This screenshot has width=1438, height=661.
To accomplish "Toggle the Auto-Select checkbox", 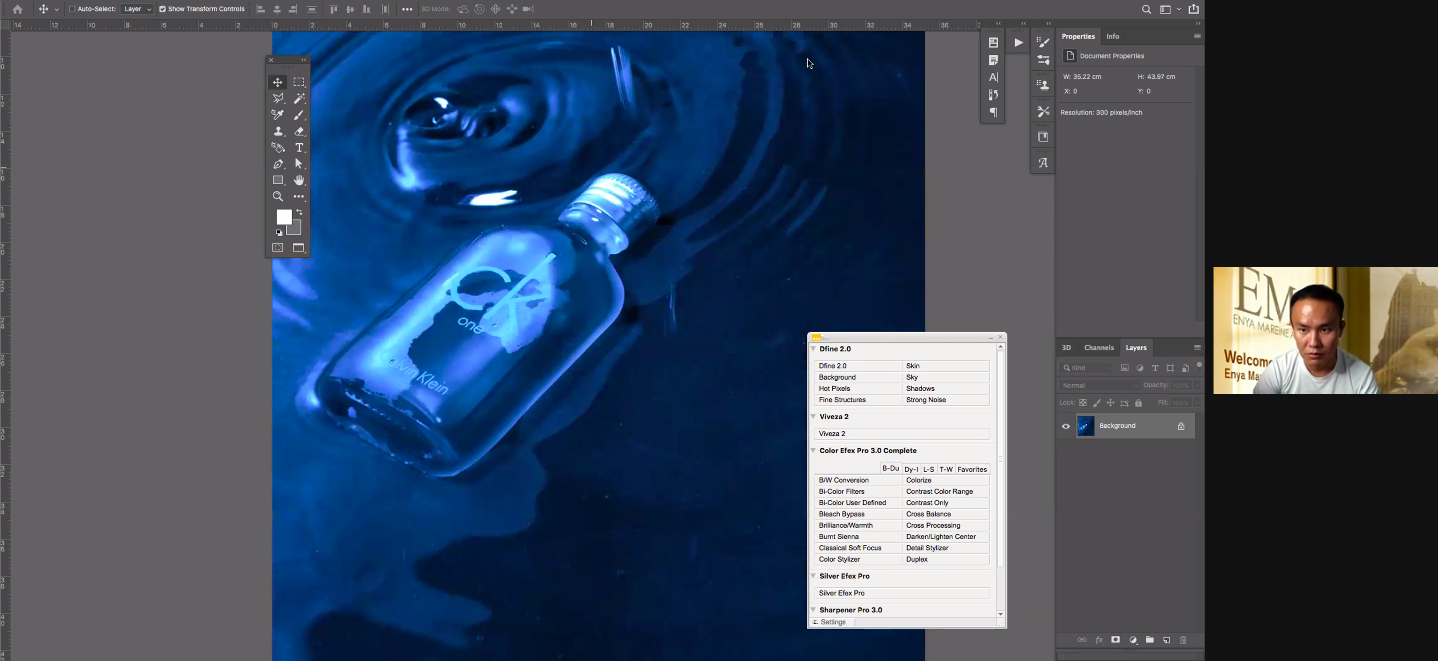I will (72, 9).
